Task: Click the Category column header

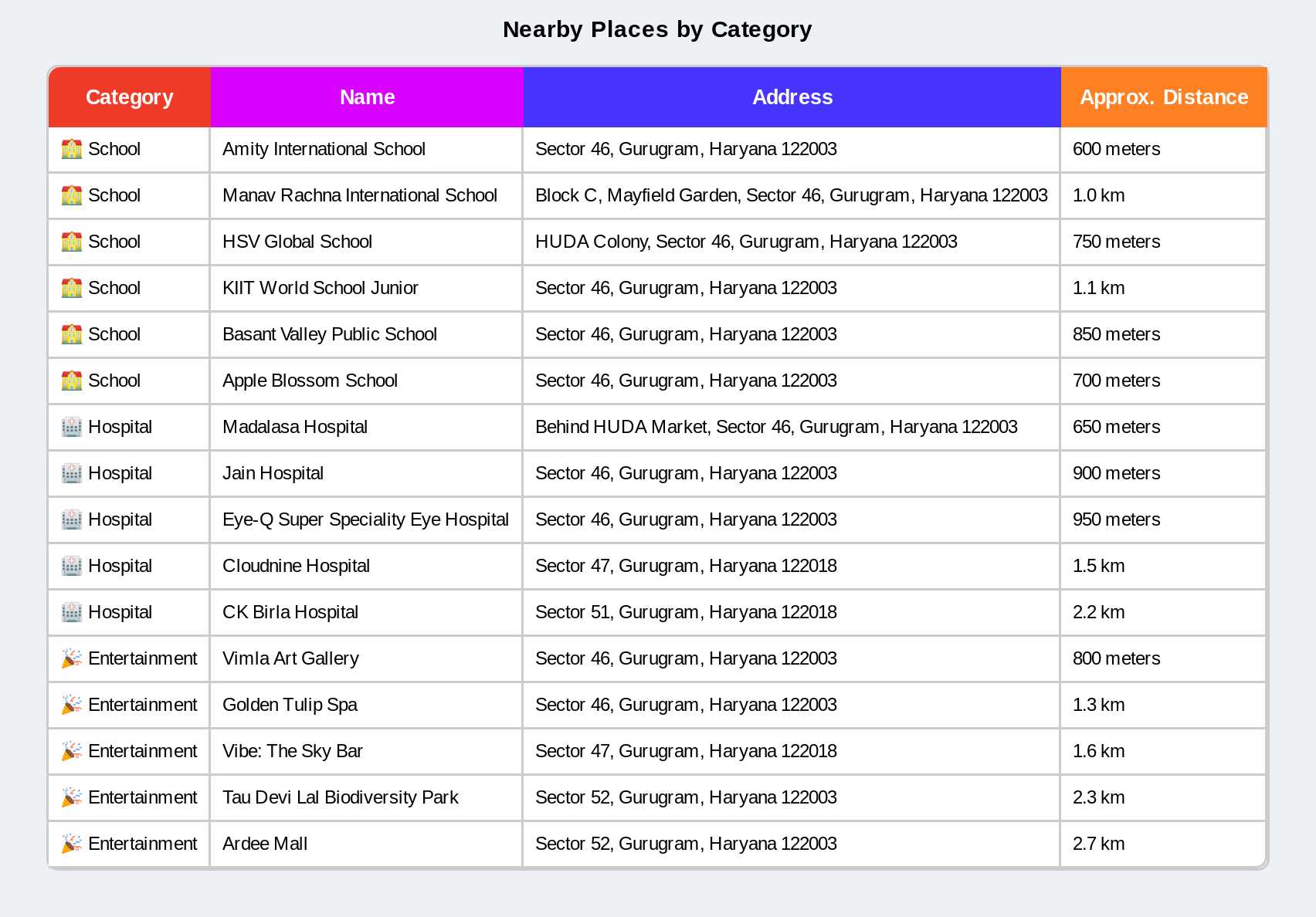Action: 129,97
